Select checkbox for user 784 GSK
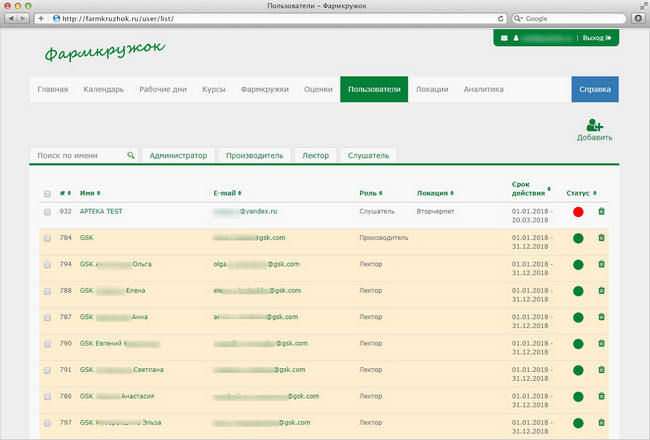Viewport: 650px width, 440px height. 47,238
